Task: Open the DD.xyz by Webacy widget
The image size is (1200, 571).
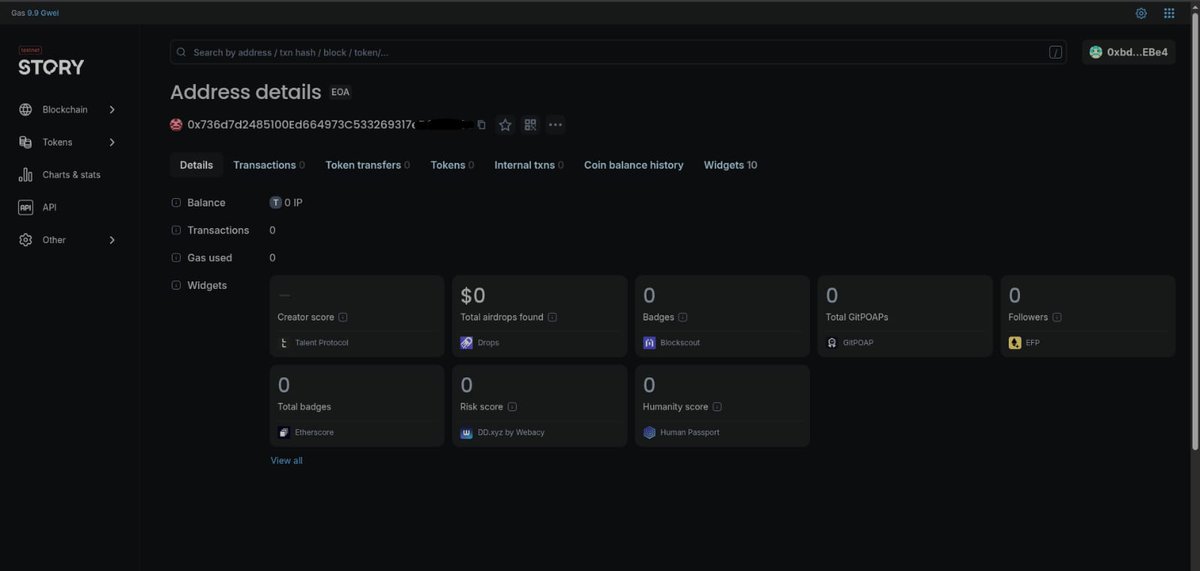Action: (540, 406)
